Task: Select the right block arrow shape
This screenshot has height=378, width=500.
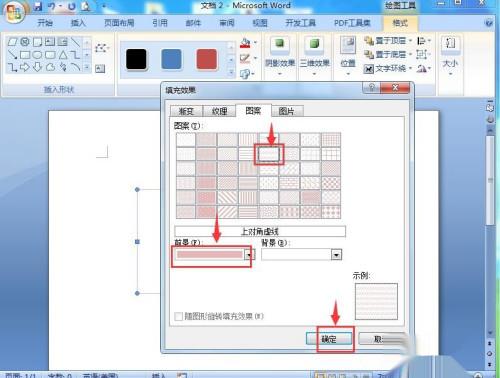Action: pyautogui.click(x=25, y=67)
